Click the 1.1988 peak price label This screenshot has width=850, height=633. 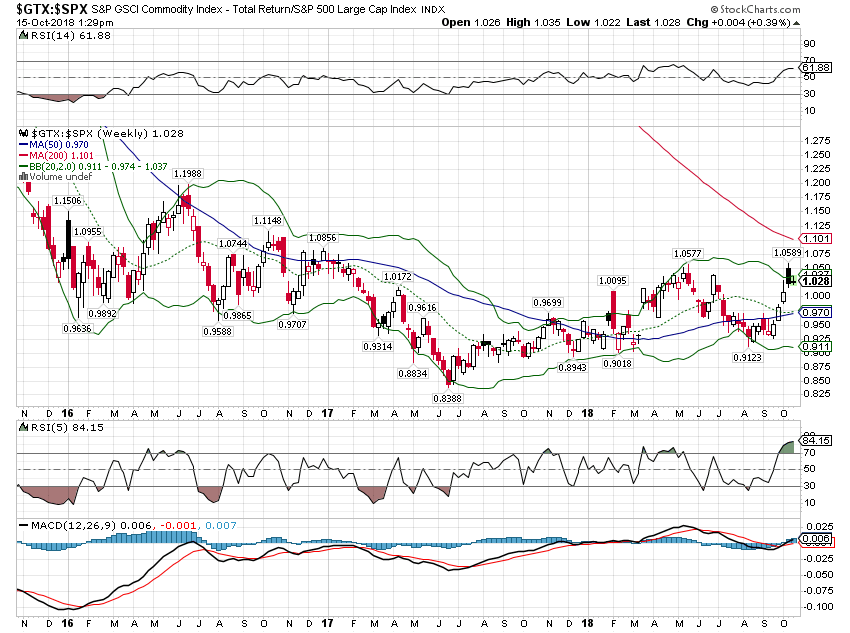pyautogui.click(x=188, y=174)
